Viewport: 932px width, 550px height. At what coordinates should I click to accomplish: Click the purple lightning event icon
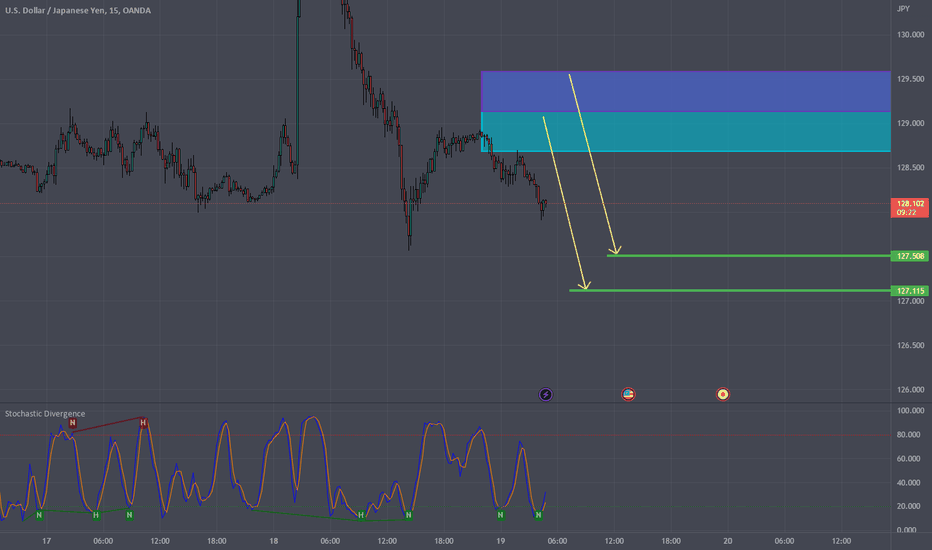click(545, 394)
